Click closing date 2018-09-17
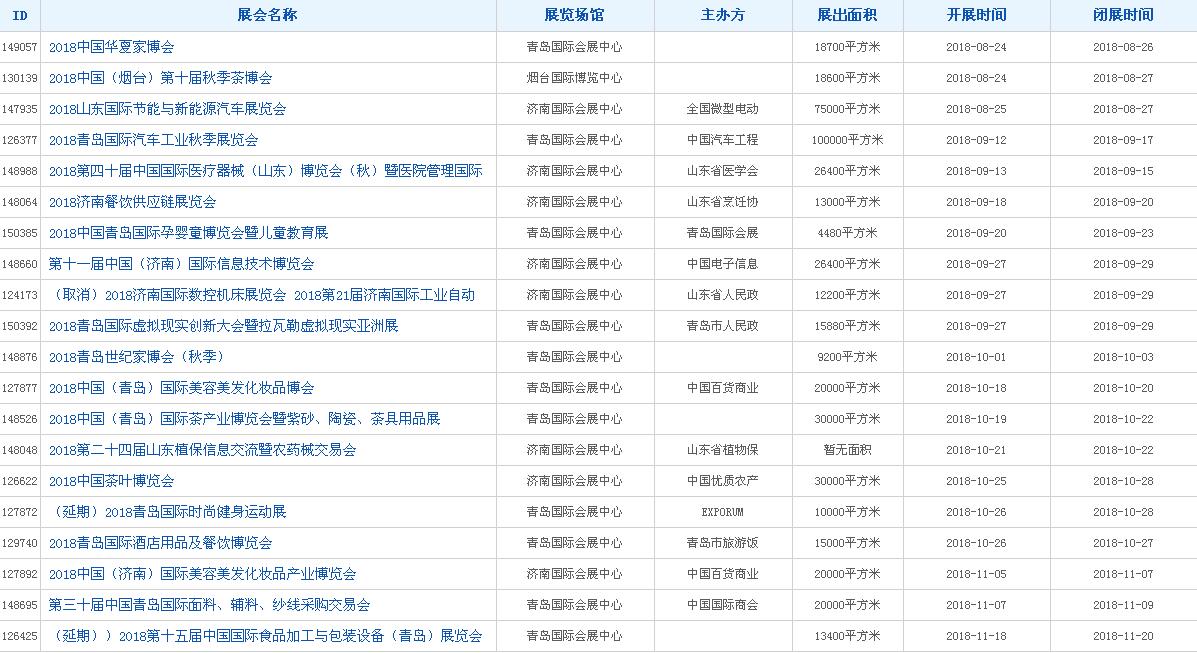The width and height of the screenshot is (1197, 653). 1123,140
